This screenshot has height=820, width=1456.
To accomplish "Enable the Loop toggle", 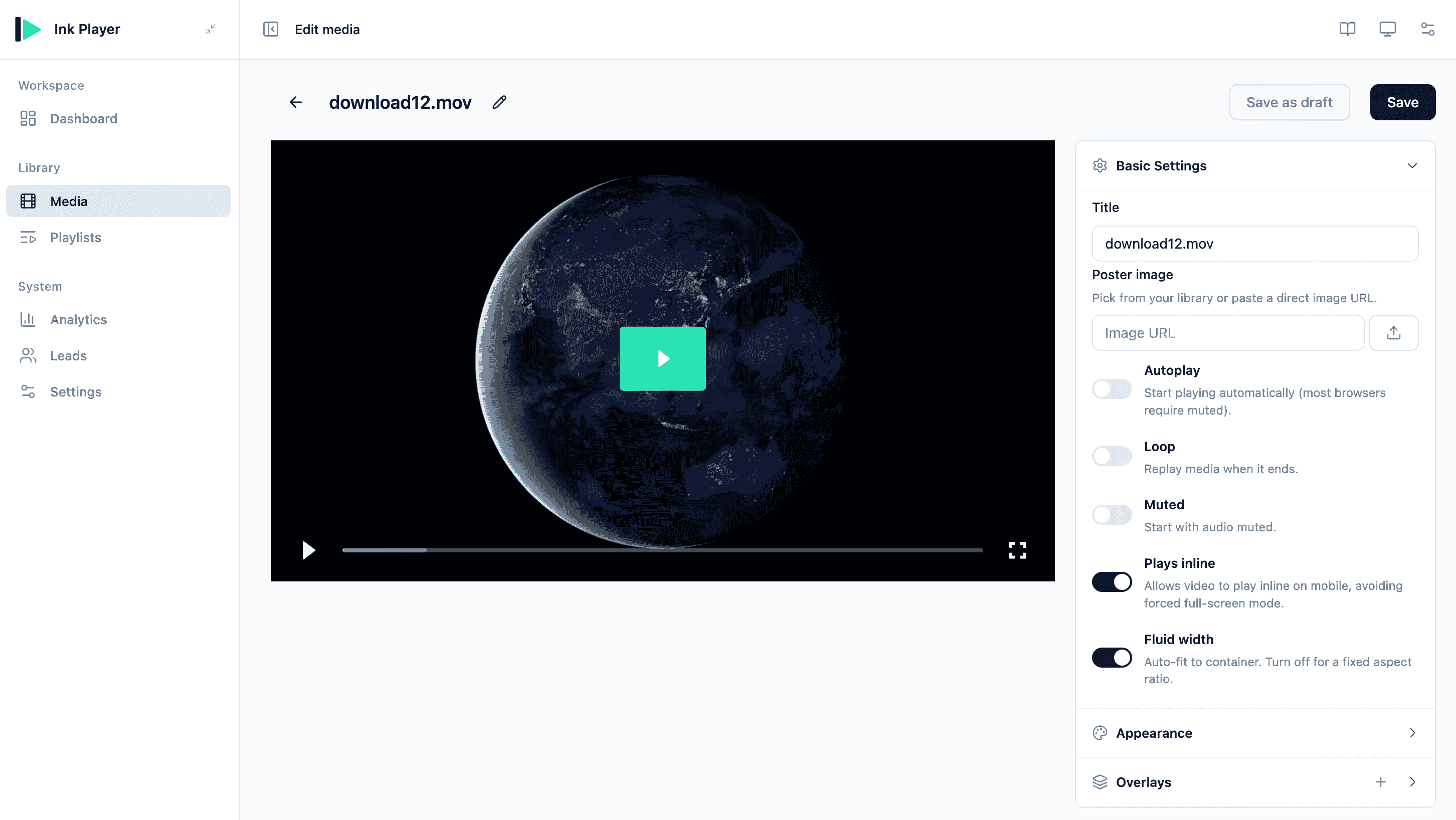I will (x=1112, y=456).
